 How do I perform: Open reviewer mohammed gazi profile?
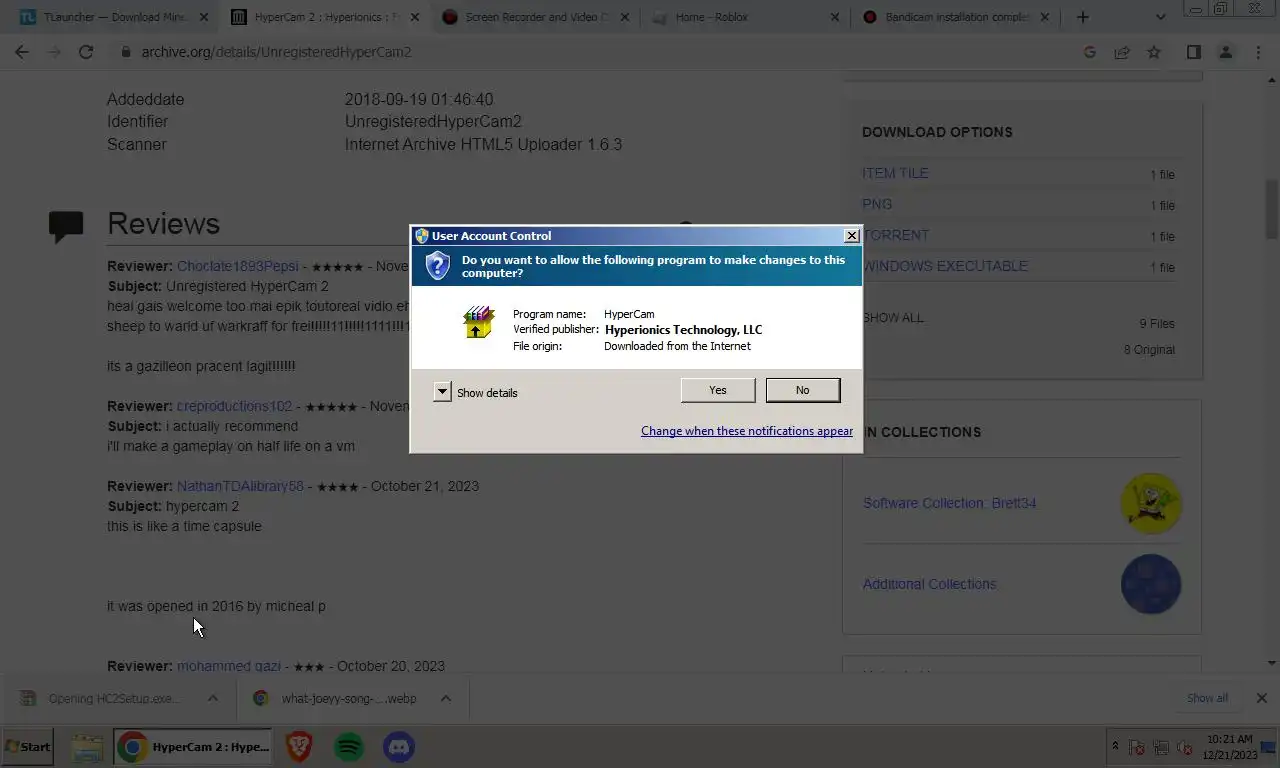pyautogui.click(x=229, y=666)
